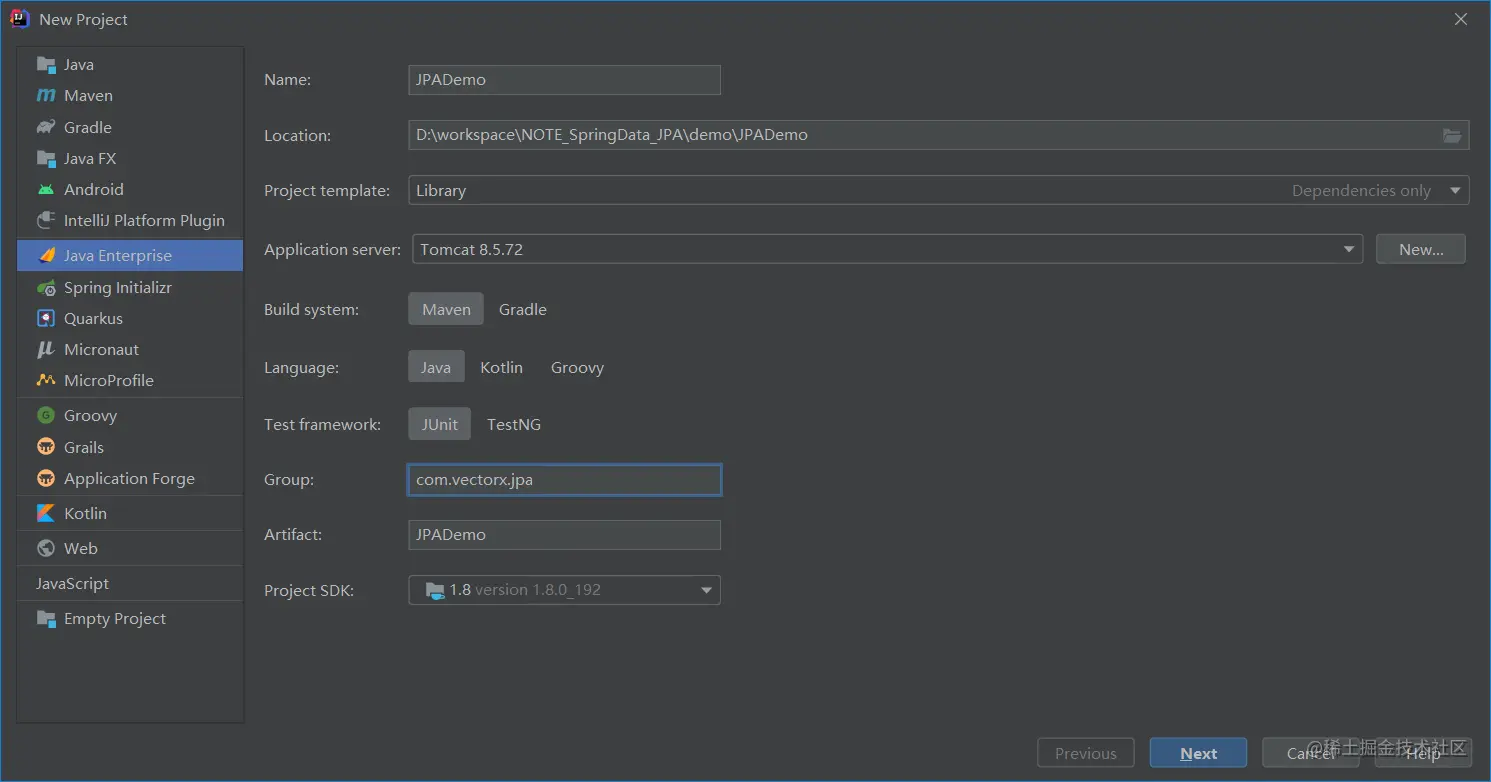Click the Groovy green icon

tap(46, 415)
